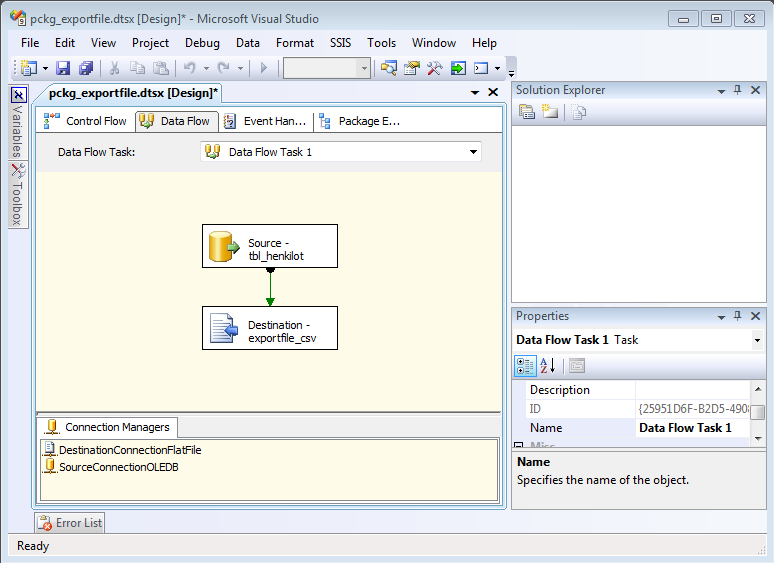Click the Description property value field
Viewport: 774px width, 563px height.
point(693,390)
